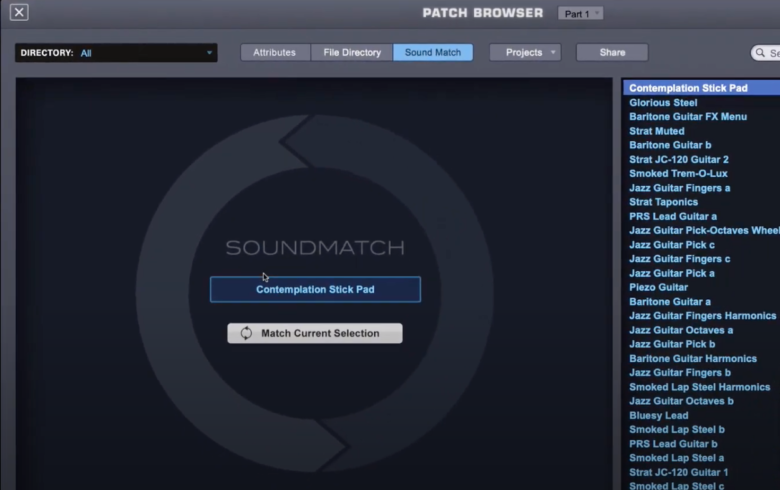This screenshot has width=780, height=490.
Task: Pick the Baritone Guitar b patch
Action: pos(670,145)
